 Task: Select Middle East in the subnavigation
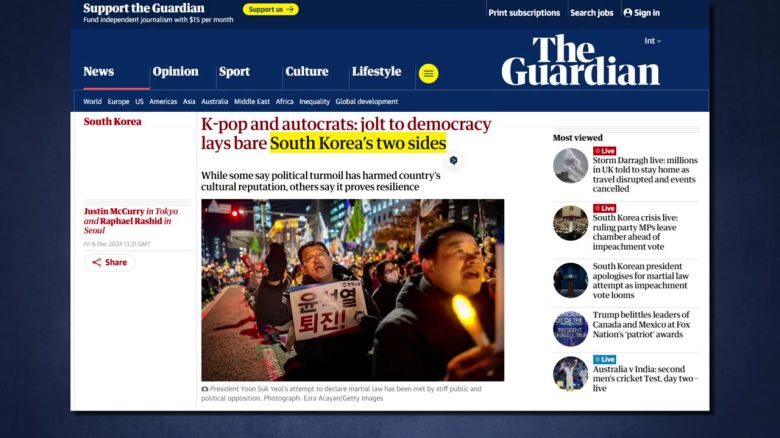click(252, 102)
